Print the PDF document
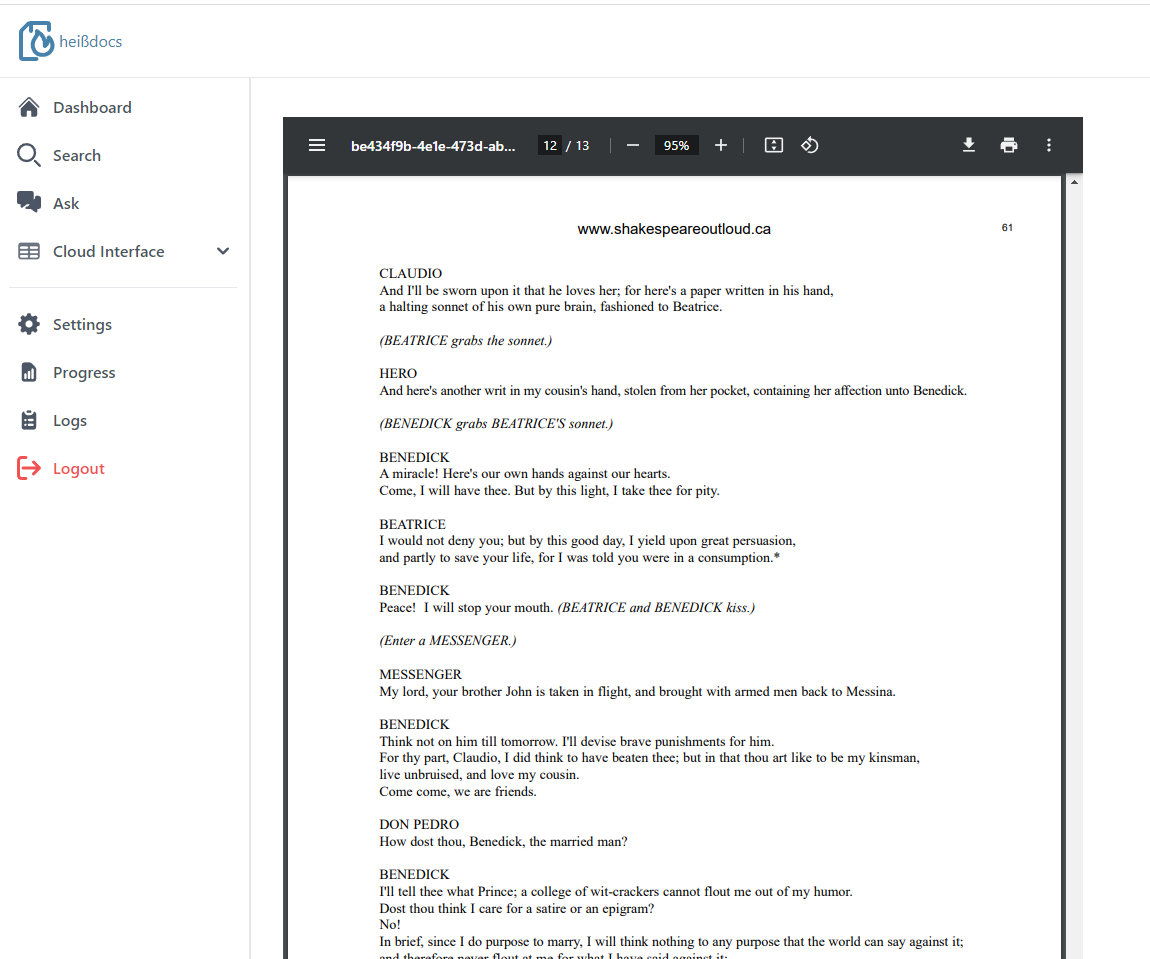 [1009, 145]
